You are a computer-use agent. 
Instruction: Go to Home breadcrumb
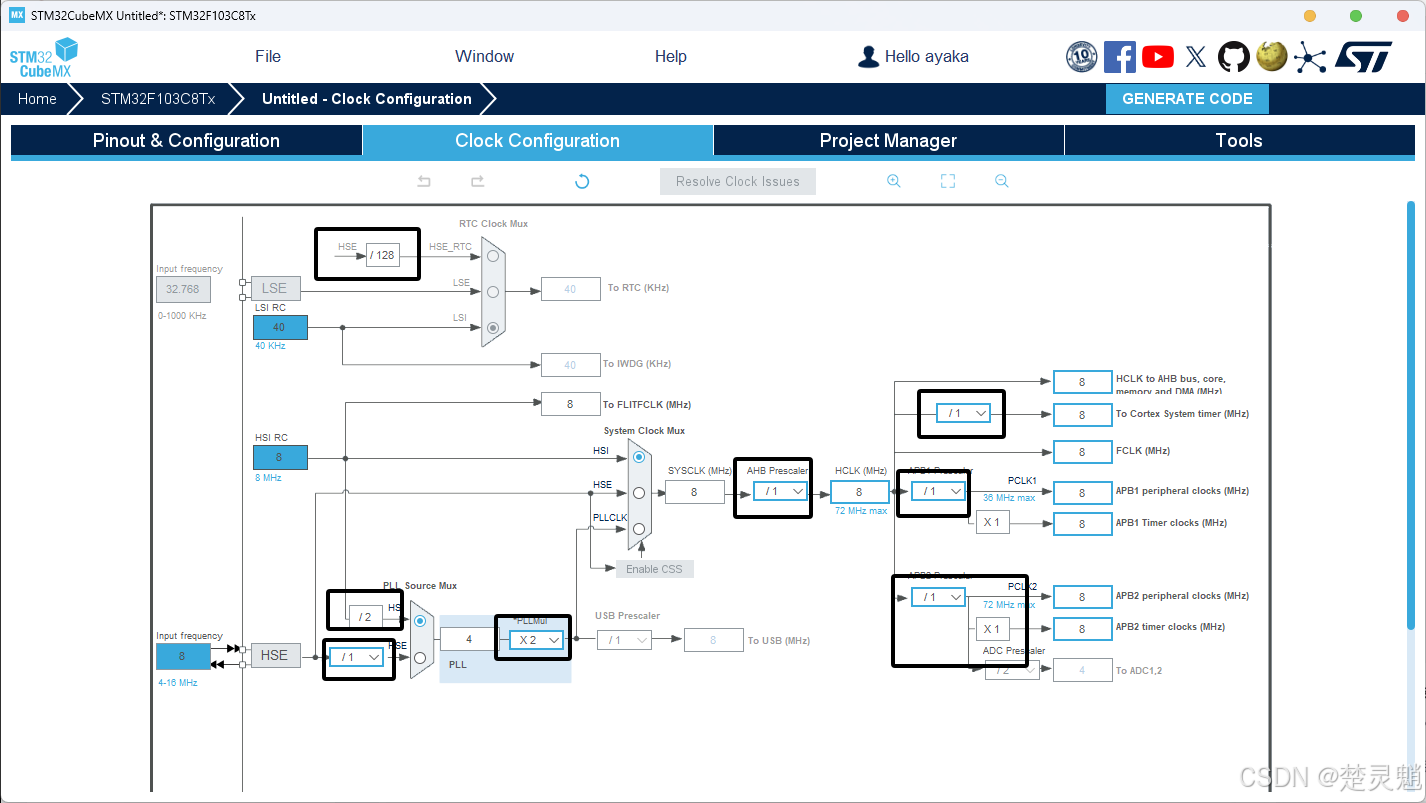pos(37,99)
